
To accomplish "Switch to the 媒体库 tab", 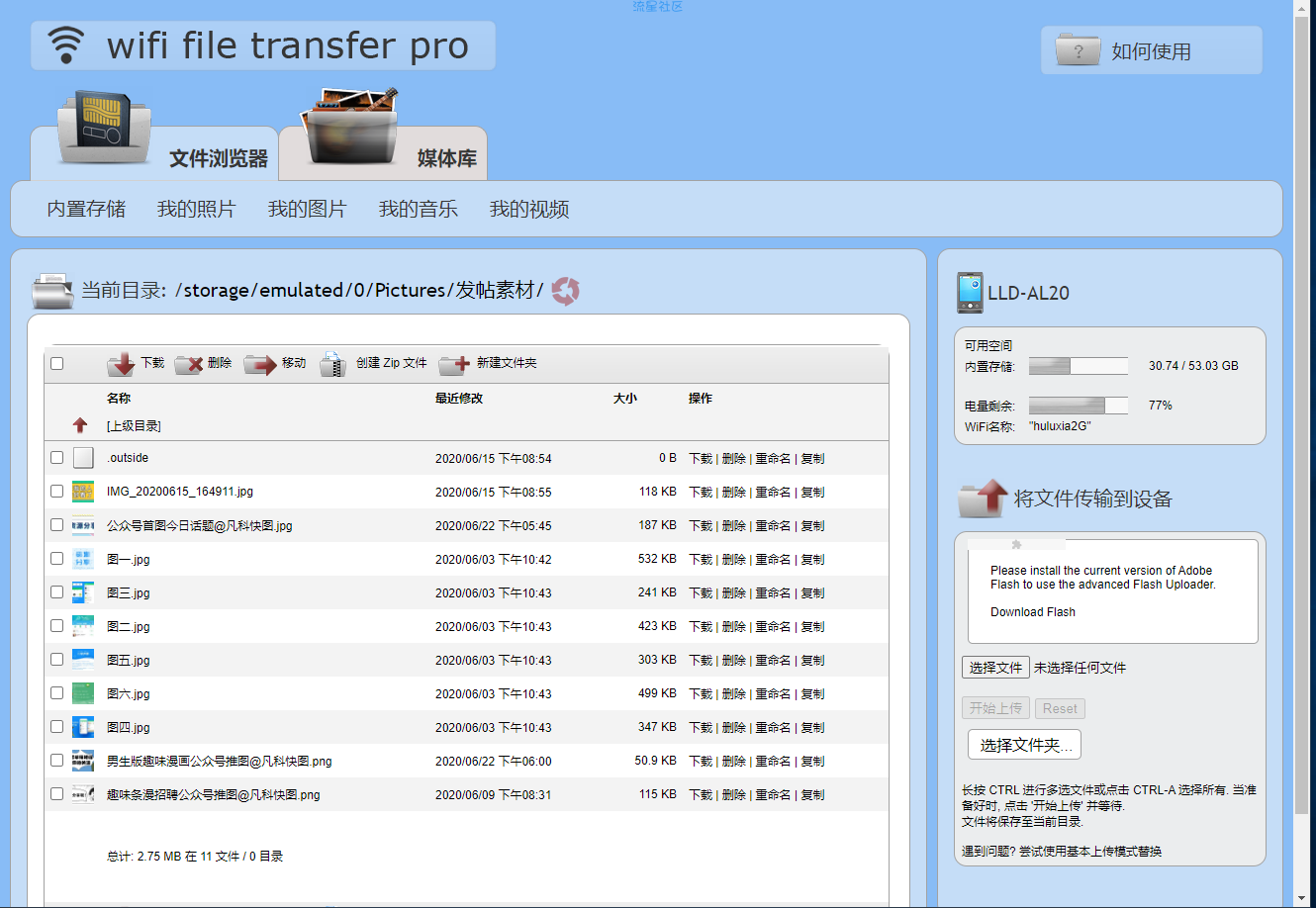I will [x=384, y=153].
